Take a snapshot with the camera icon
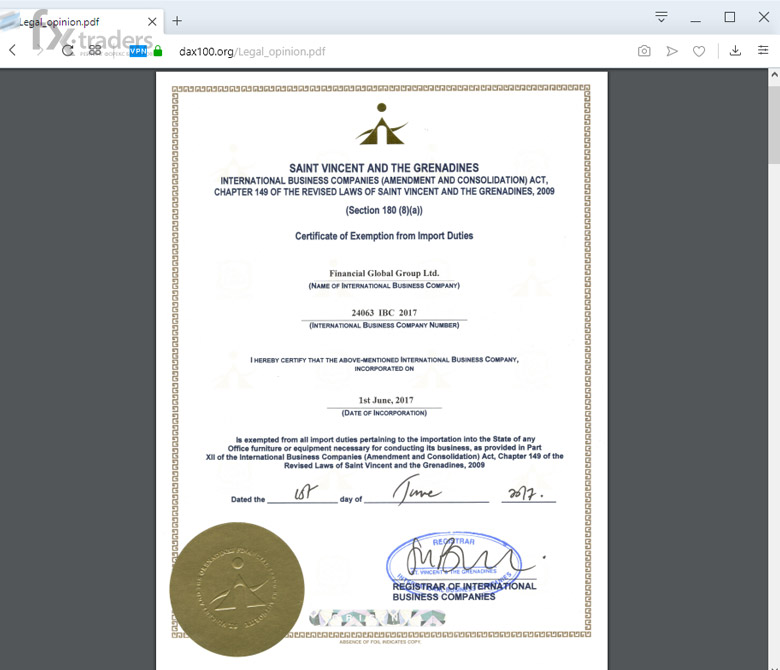 click(644, 51)
